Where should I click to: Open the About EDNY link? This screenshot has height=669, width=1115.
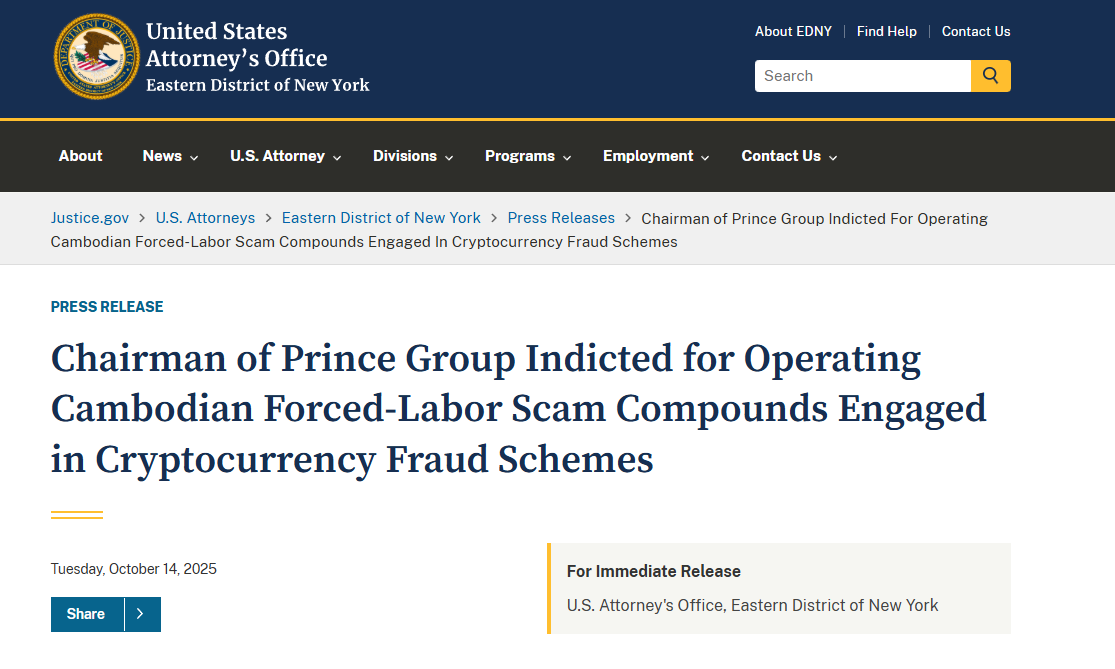click(x=793, y=31)
